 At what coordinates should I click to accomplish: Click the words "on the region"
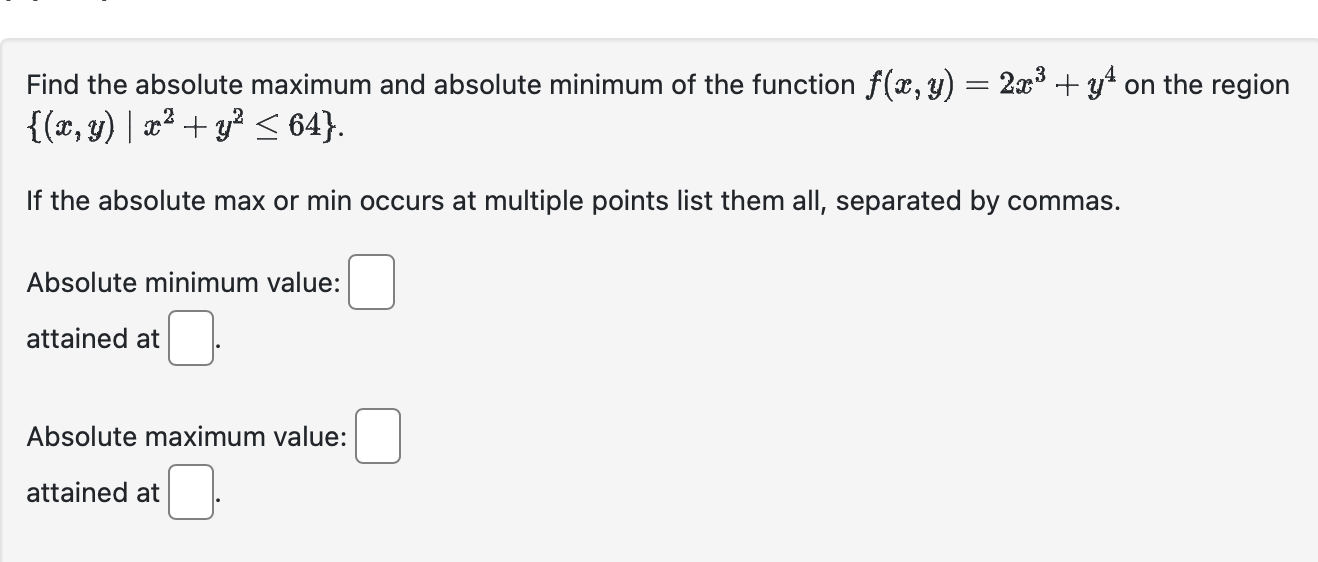pyautogui.click(x=1207, y=85)
